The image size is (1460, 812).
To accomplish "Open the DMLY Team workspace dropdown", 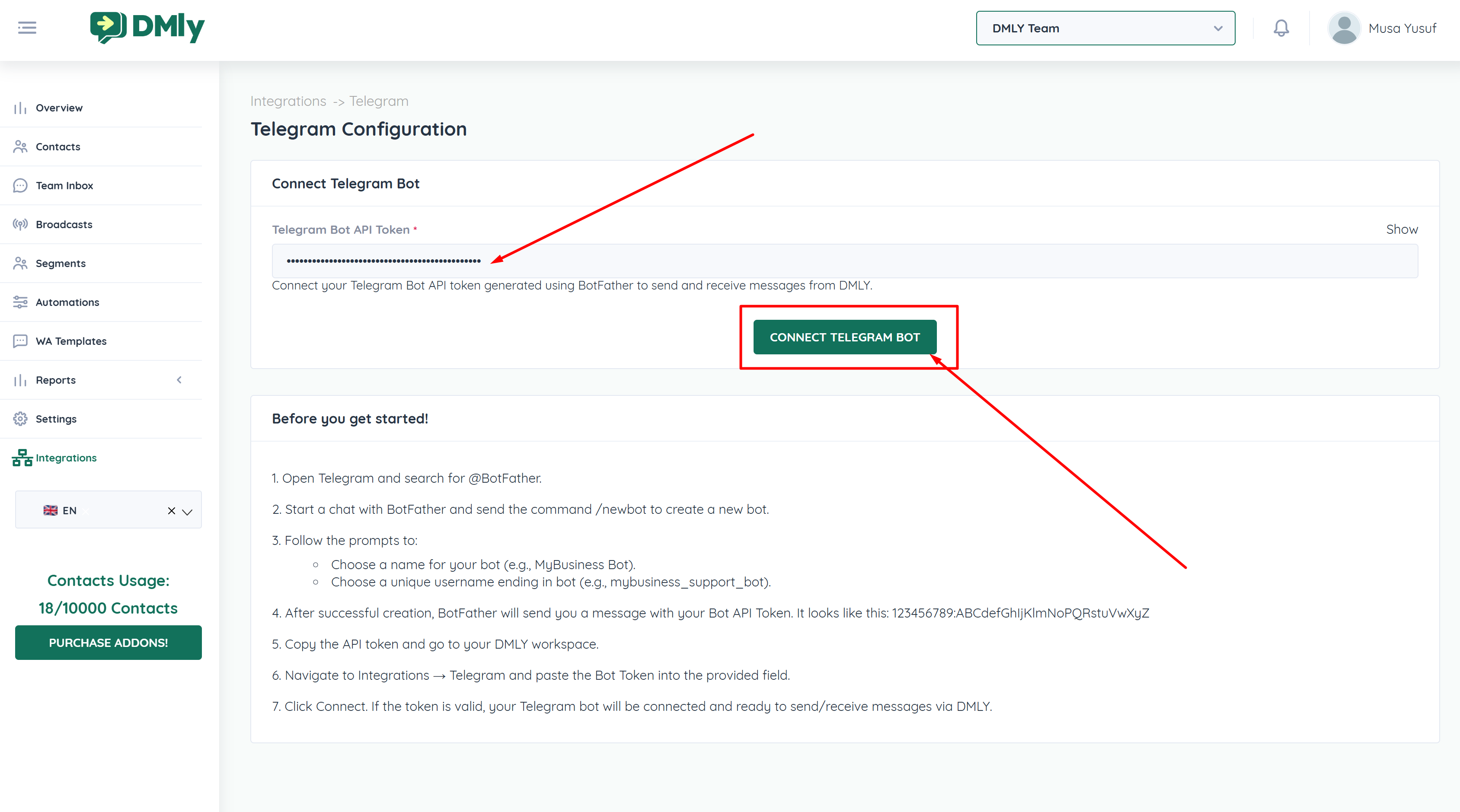I will tap(1105, 29).
